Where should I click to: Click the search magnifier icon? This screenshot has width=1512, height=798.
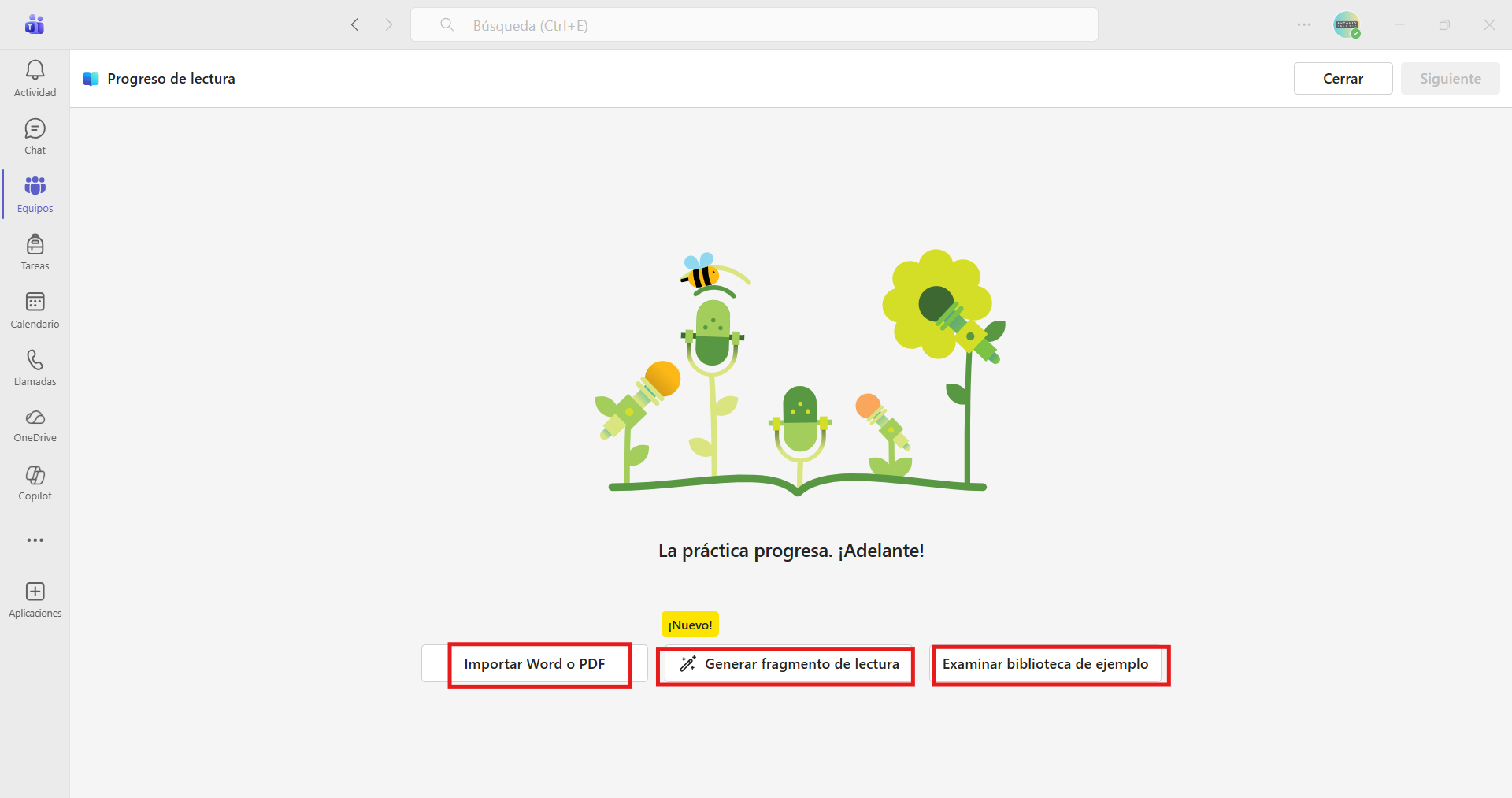447,24
